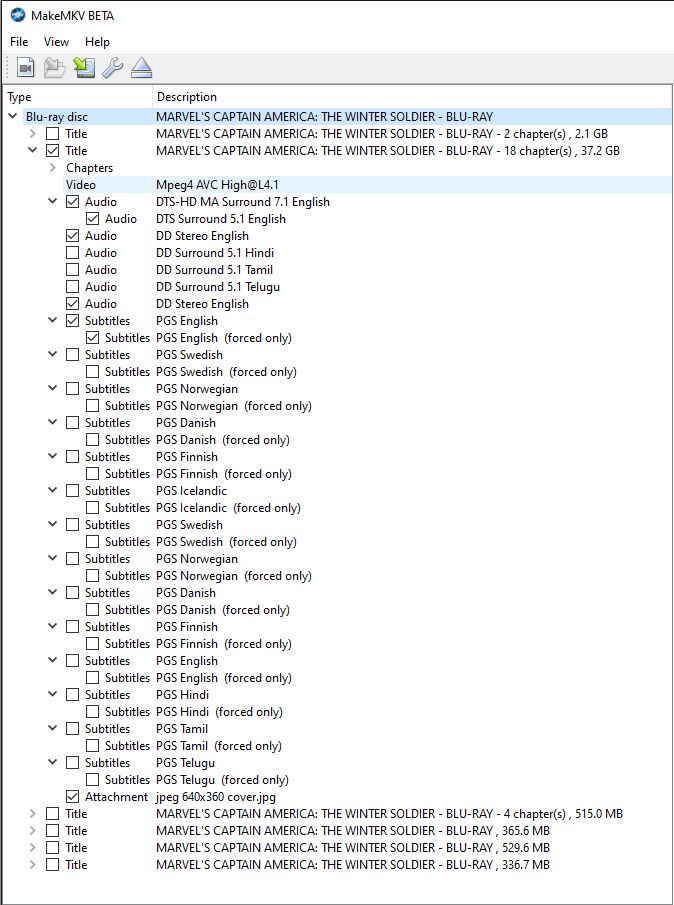Collapse the Blu-ray disc root node
Screen dimensions: 674x905
13,117
